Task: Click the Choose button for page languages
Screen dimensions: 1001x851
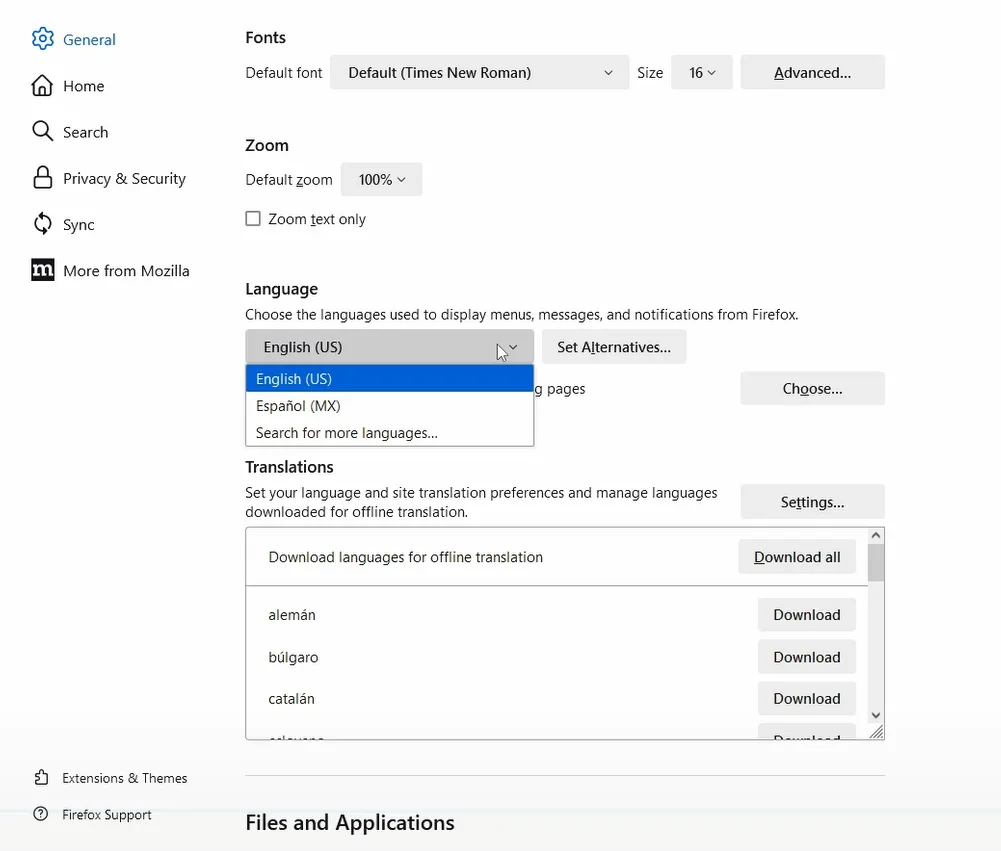Action: [x=812, y=388]
